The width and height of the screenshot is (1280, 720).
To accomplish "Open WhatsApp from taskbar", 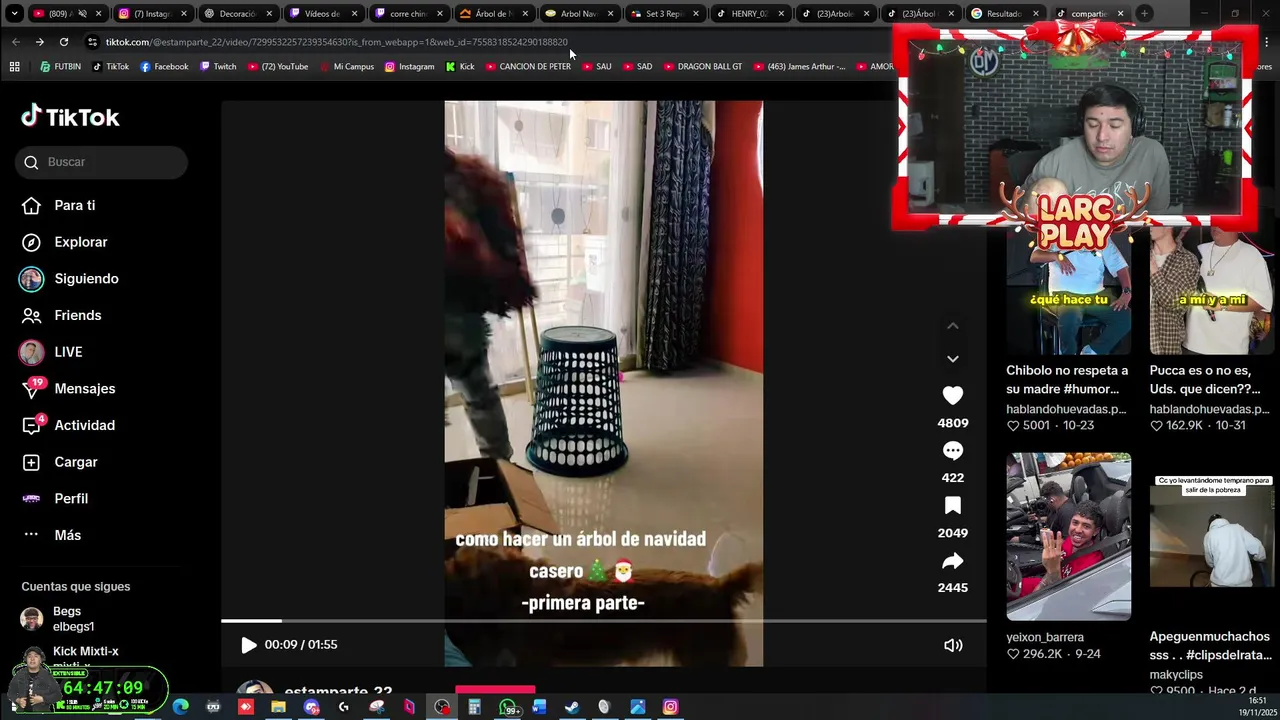I will [508, 707].
